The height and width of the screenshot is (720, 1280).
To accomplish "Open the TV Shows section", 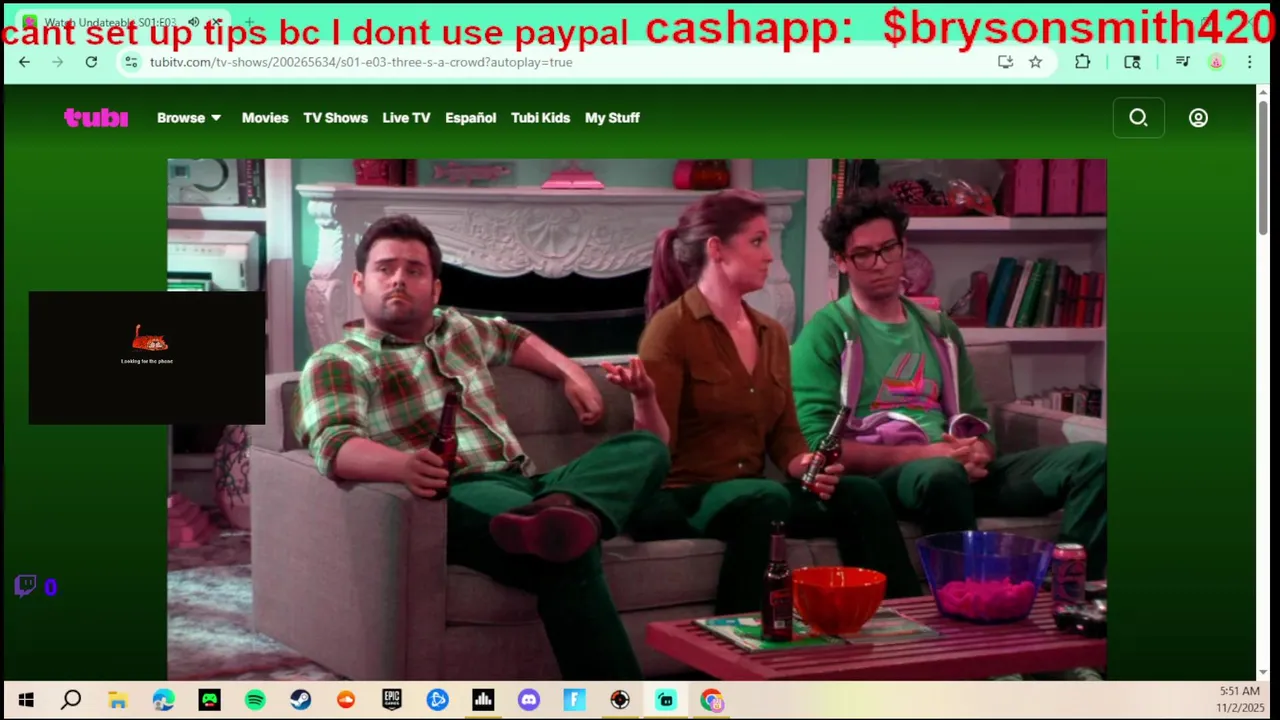I will (x=335, y=118).
